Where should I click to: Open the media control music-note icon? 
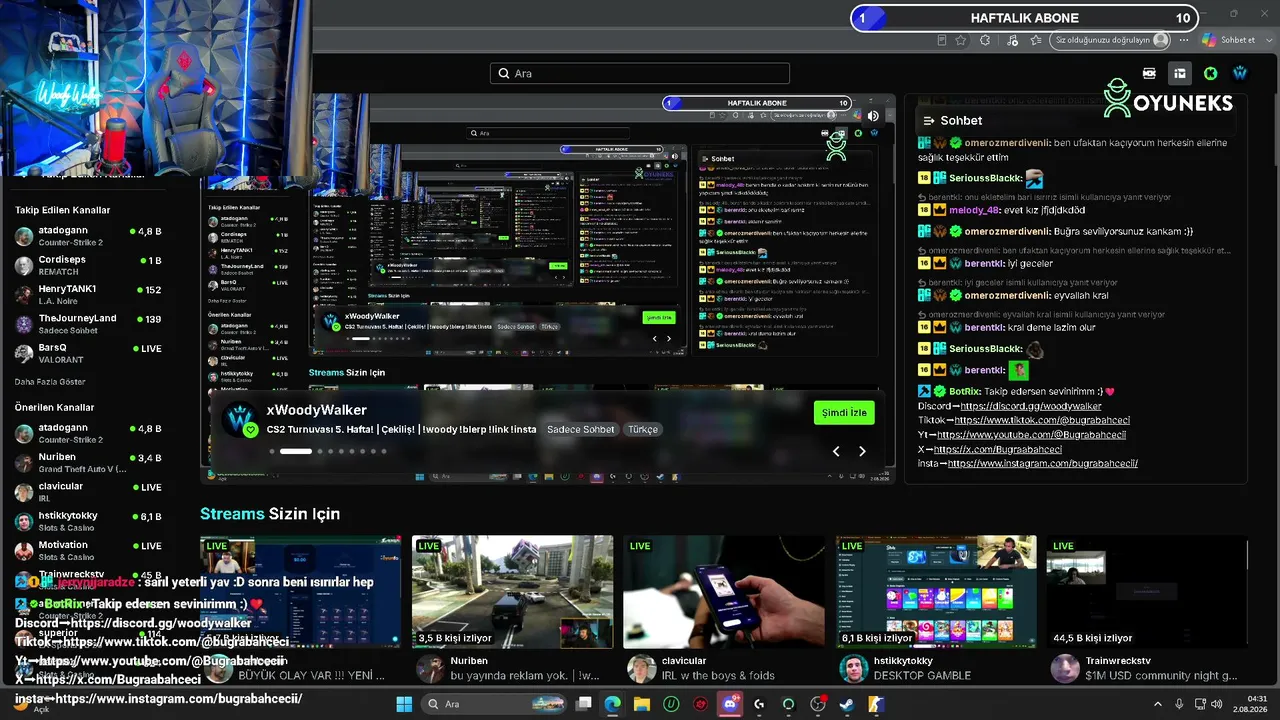[x=1012, y=40]
